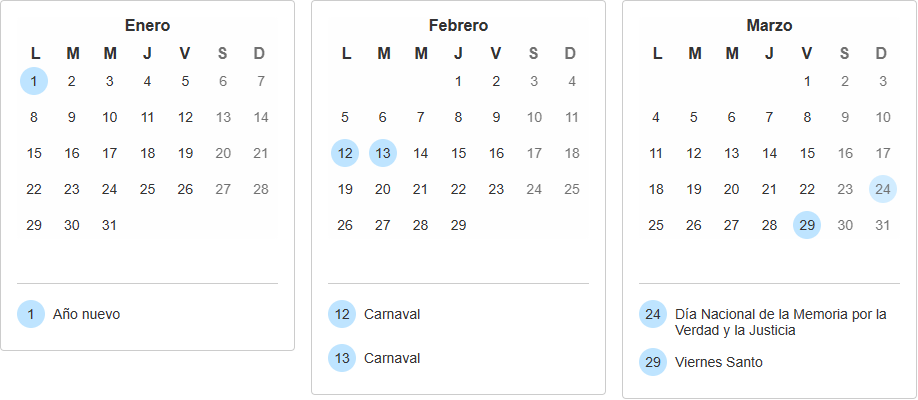Click legend badge 13 for Carnaval
This screenshot has height=400, width=918.
click(342, 358)
